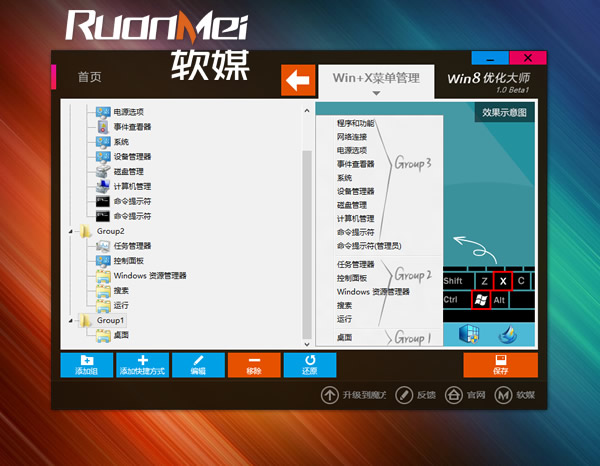
Task: Collapse the Group2 tree node
Action: 71,231
